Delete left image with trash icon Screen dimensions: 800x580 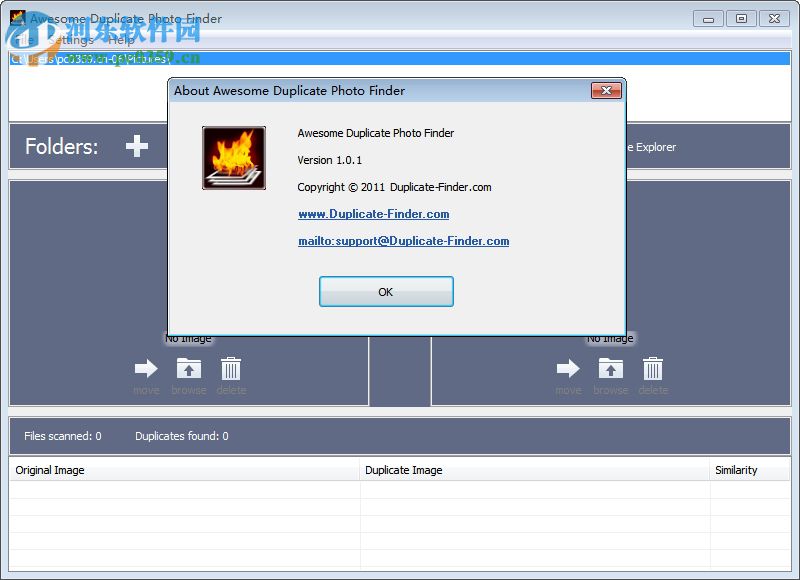click(x=231, y=369)
